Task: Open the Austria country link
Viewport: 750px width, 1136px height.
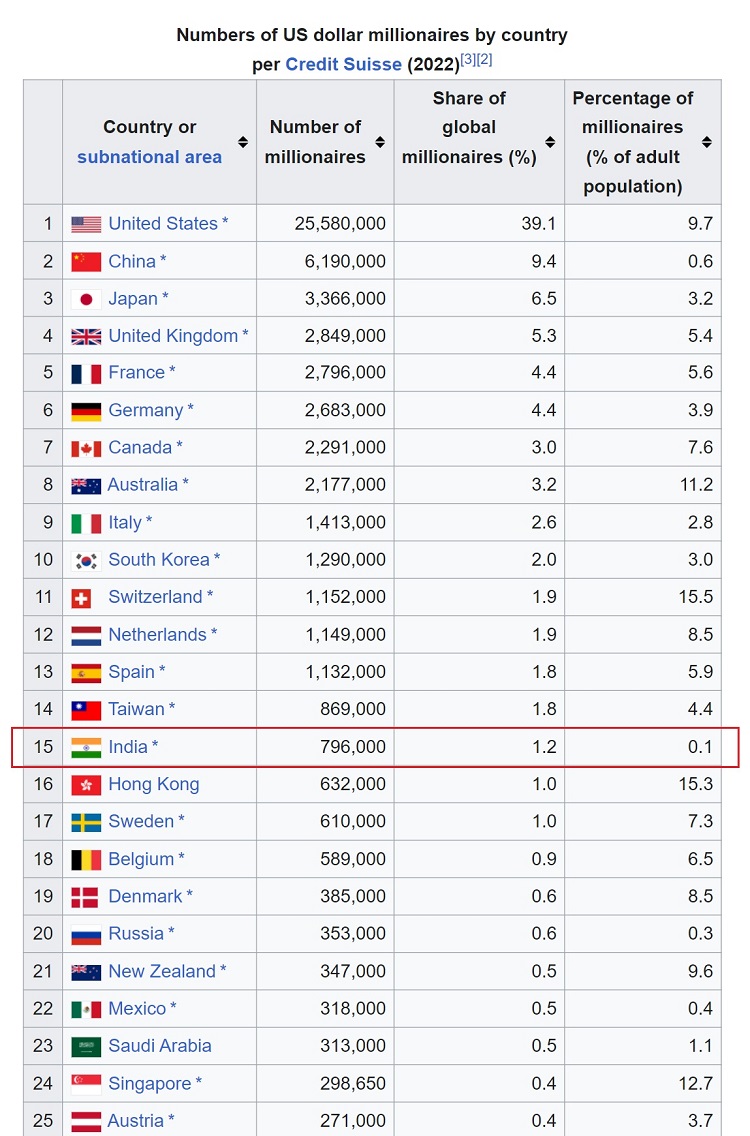Action: pyautogui.click(x=136, y=1121)
